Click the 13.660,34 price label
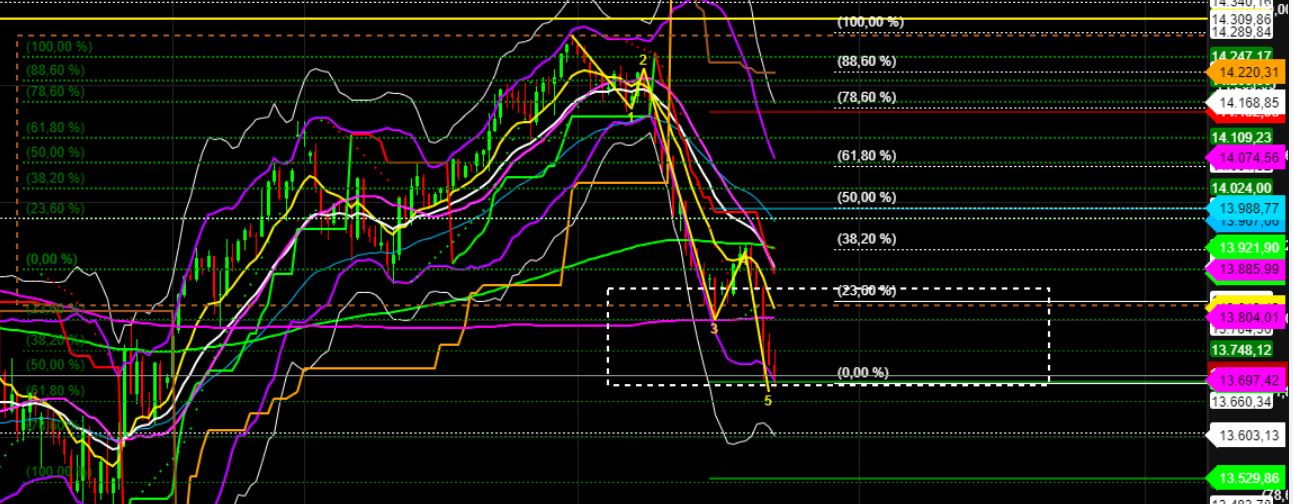Screen dimensions: 1293x504 tap(1241, 401)
